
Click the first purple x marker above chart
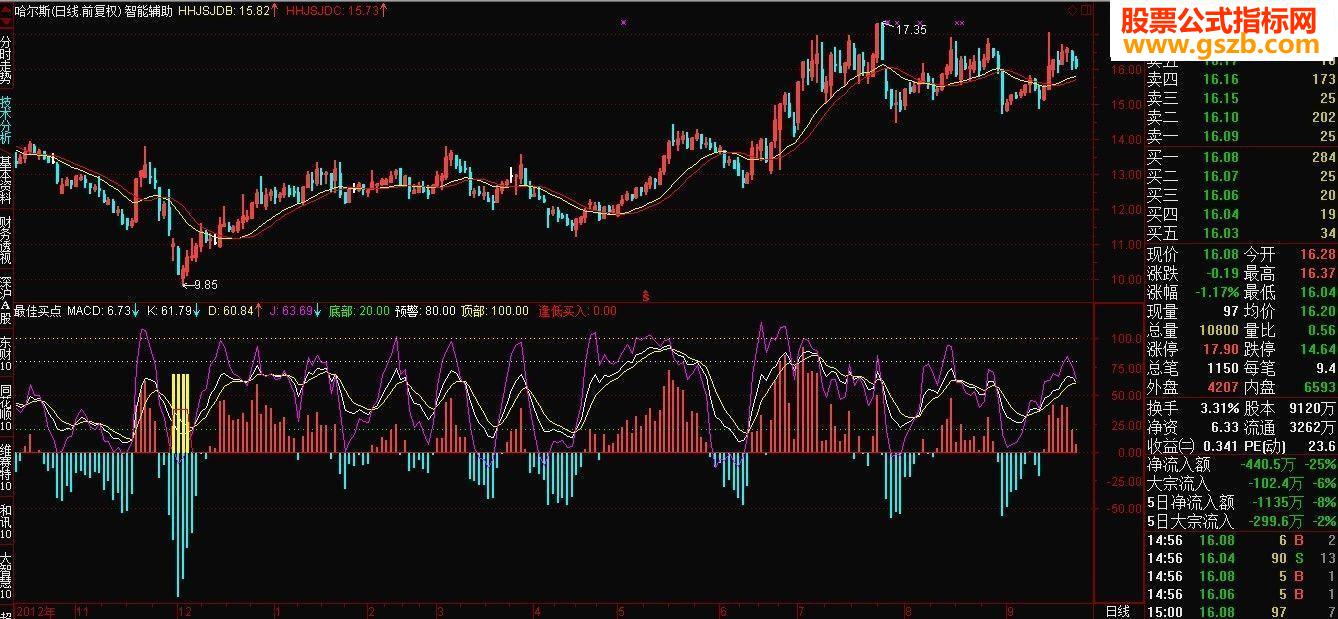coord(624,22)
